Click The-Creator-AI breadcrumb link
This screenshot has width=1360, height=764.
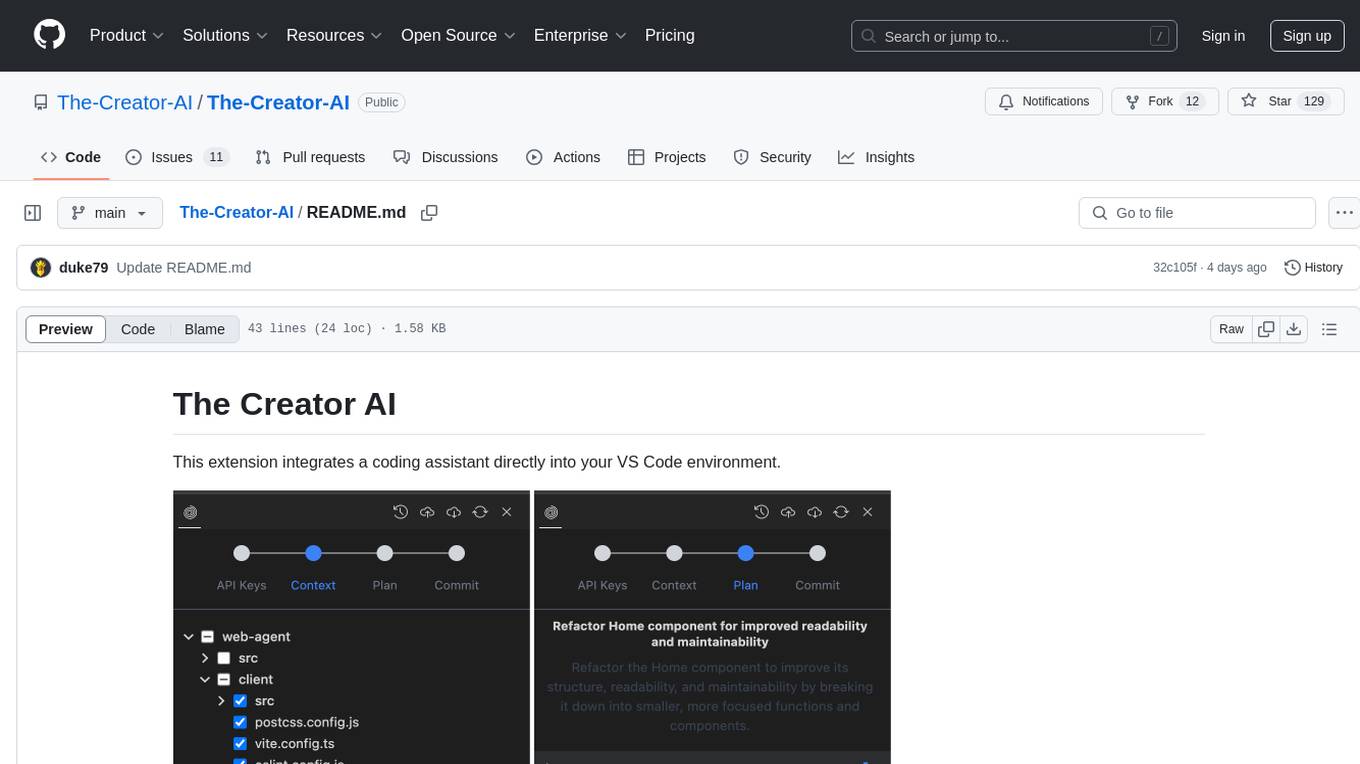tap(236, 212)
